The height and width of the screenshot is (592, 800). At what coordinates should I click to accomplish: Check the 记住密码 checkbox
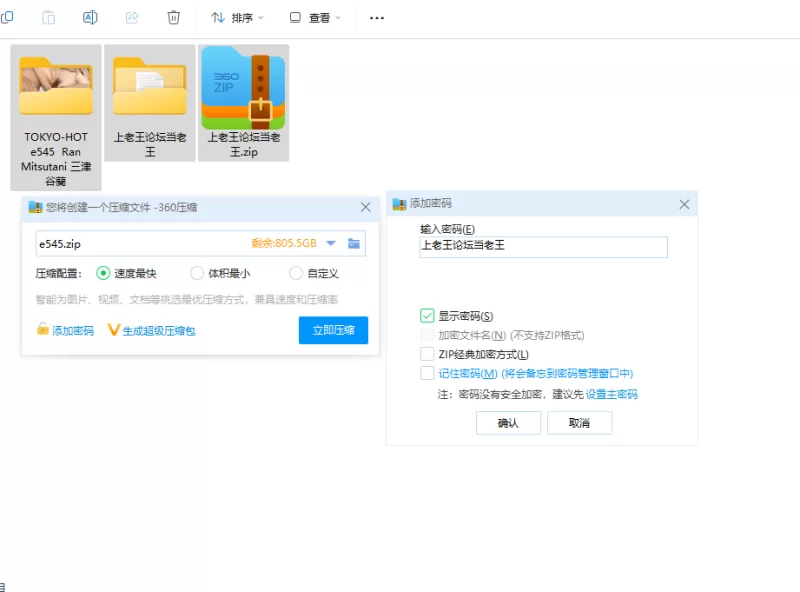tap(427, 373)
